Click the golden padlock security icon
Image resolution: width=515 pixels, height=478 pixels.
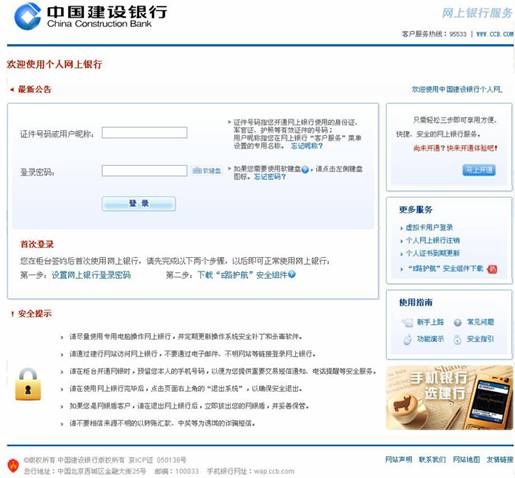(x=28, y=384)
